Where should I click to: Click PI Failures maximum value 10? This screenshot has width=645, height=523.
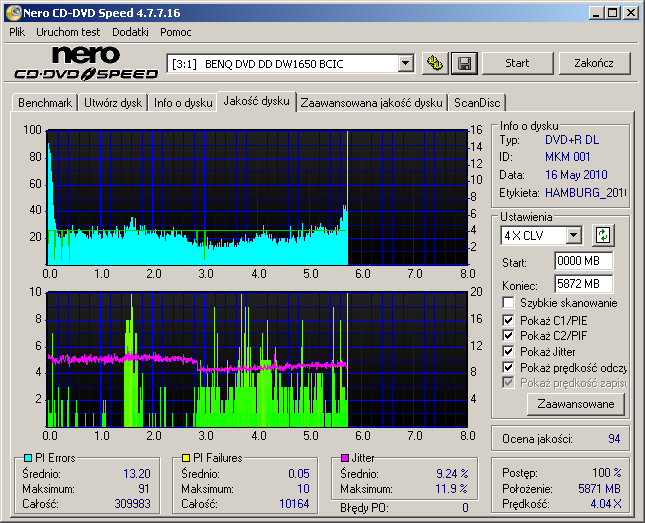(x=303, y=489)
